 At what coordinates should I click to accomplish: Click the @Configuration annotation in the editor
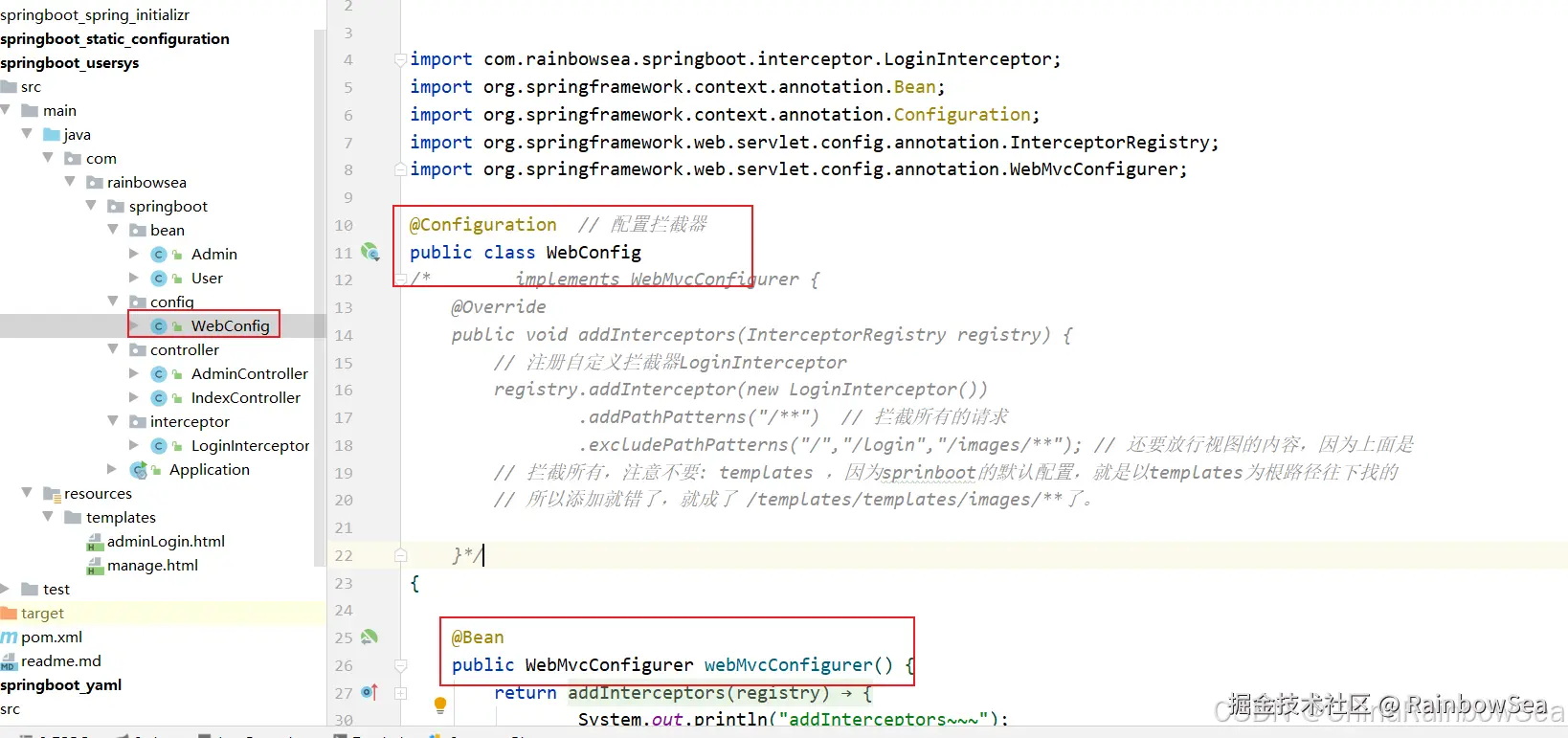(483, 225)
